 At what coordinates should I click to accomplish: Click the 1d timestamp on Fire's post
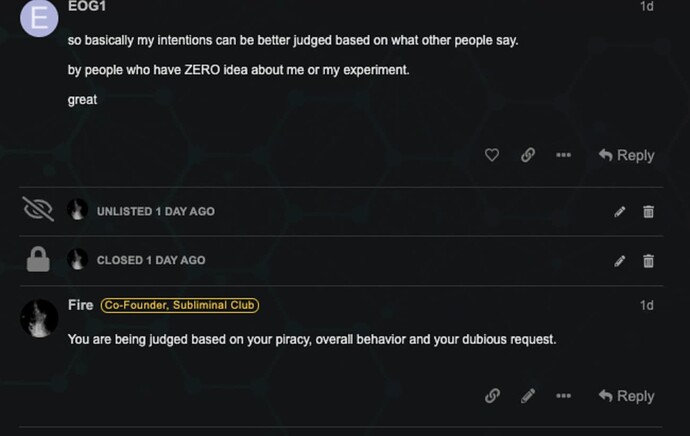646,305
